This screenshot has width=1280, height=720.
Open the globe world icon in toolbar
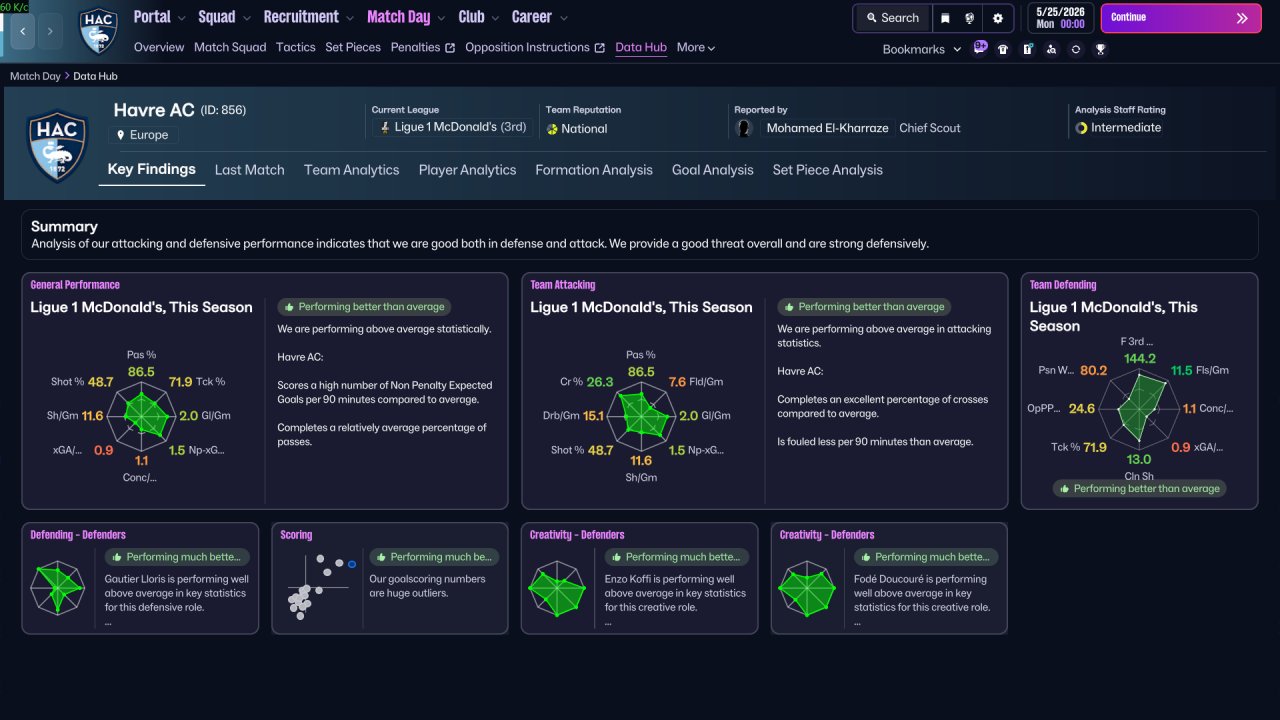tap(970, 18)
